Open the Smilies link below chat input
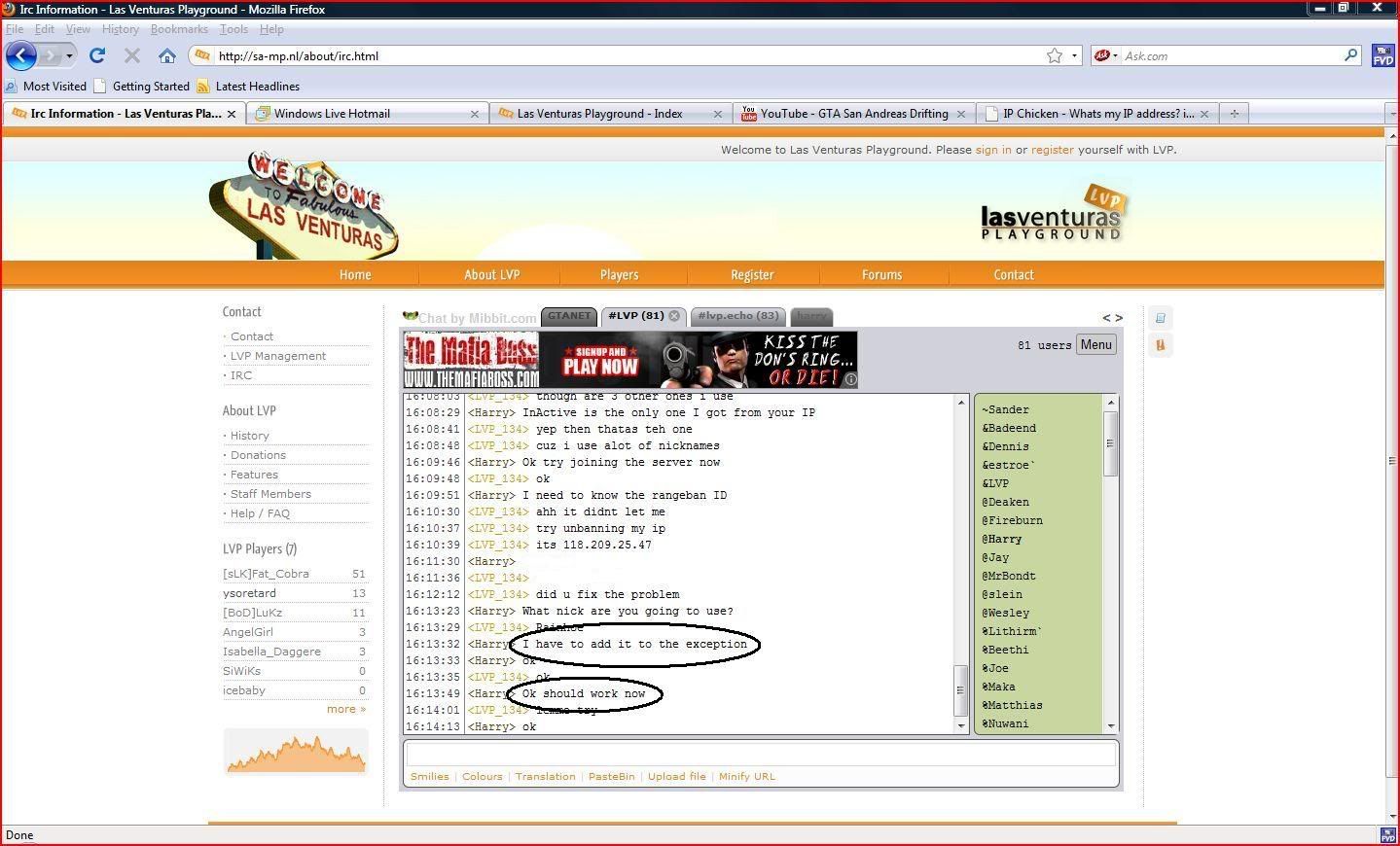This screenshot has width=1400, height=846. [x=429, y=776]
